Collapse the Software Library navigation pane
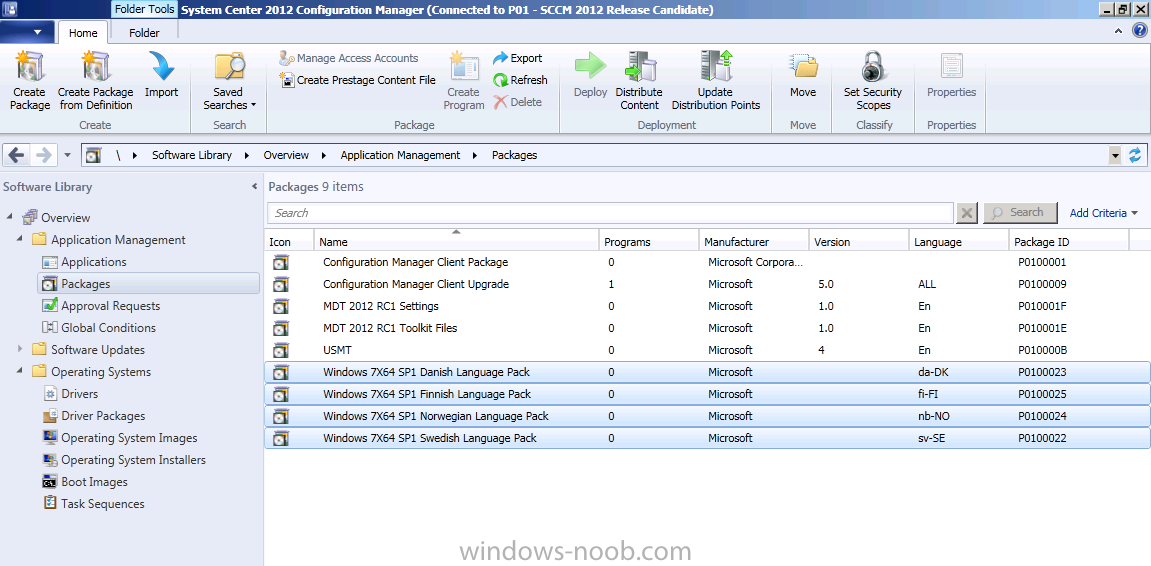This screenshot has width=1151, height=566. [254, 186]
